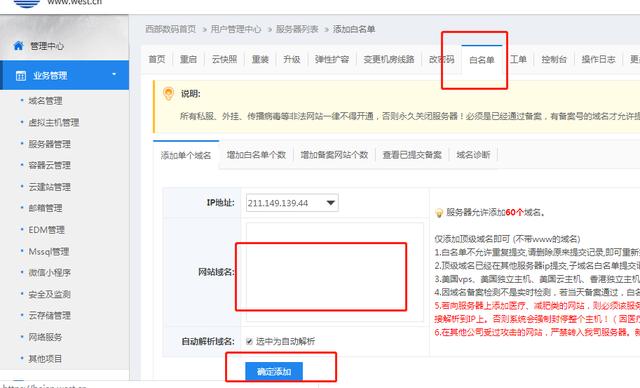Image resolution: width=640 pixels, height=388 pixels.
Task: Switch to the 控制台 tab
Action: pos(554,59)
